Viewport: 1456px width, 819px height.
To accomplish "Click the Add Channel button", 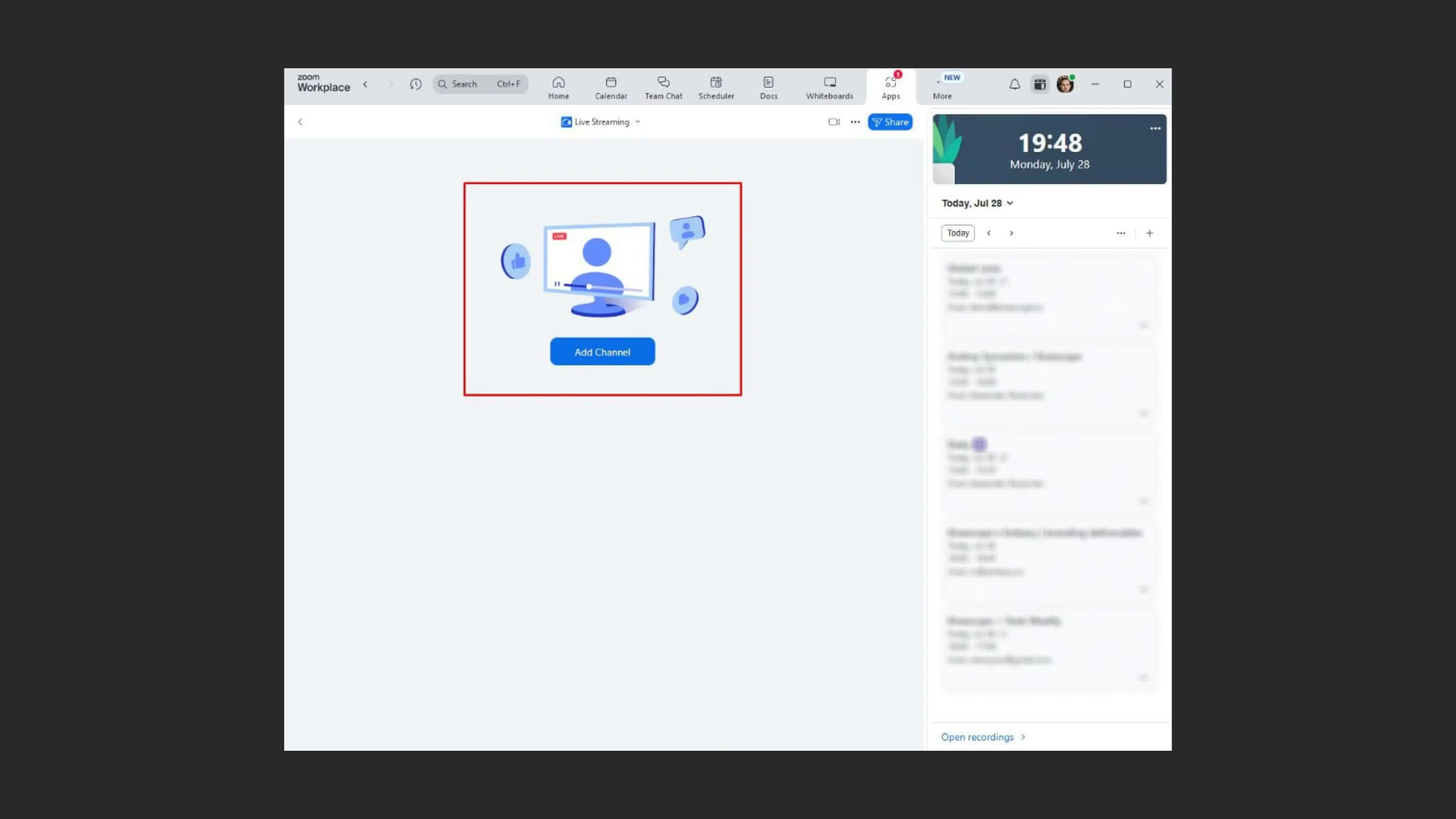I will (602, 351).
